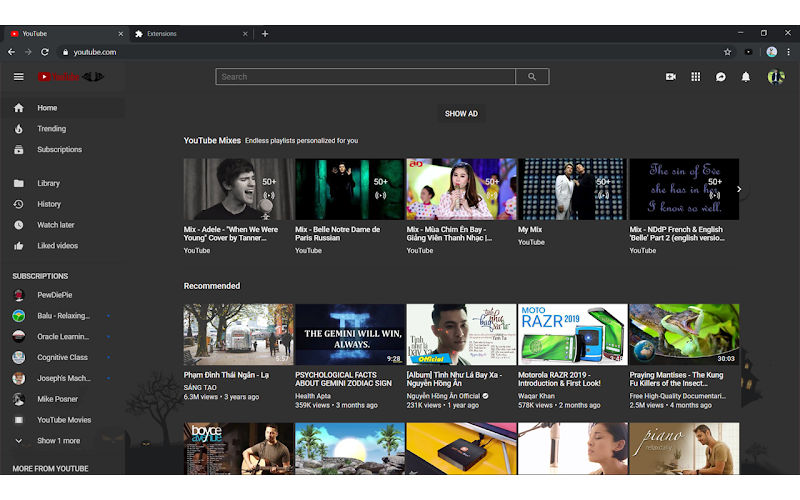
Task: Open Watch later playlist
Action: click(x=62, y=225)
